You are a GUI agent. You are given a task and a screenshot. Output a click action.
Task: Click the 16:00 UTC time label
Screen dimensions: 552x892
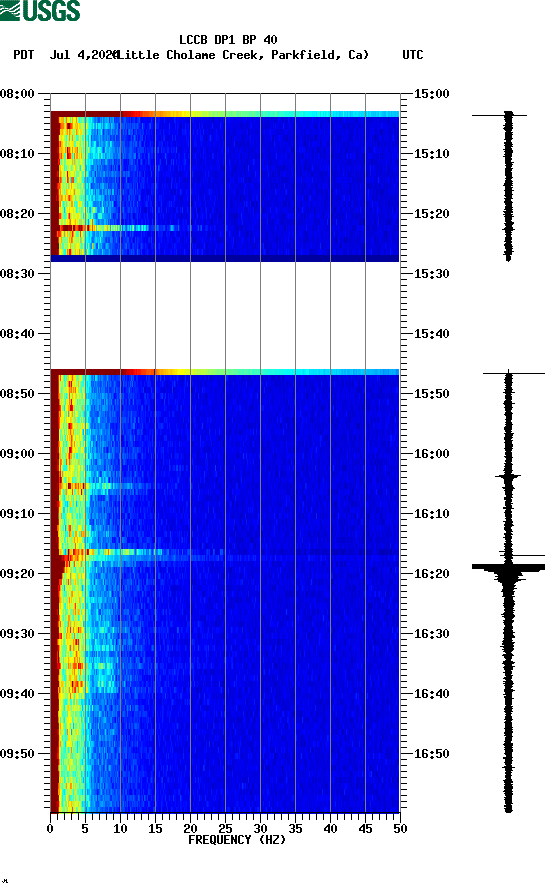point(431,454)
